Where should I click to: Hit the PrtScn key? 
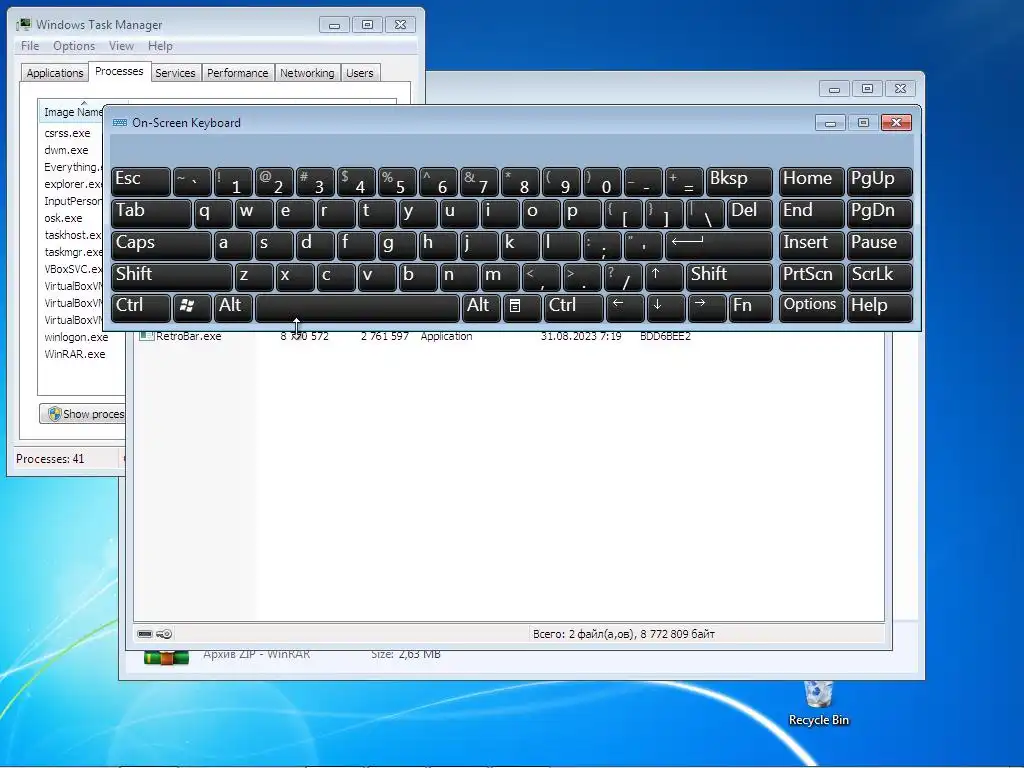tap(811, 276)
